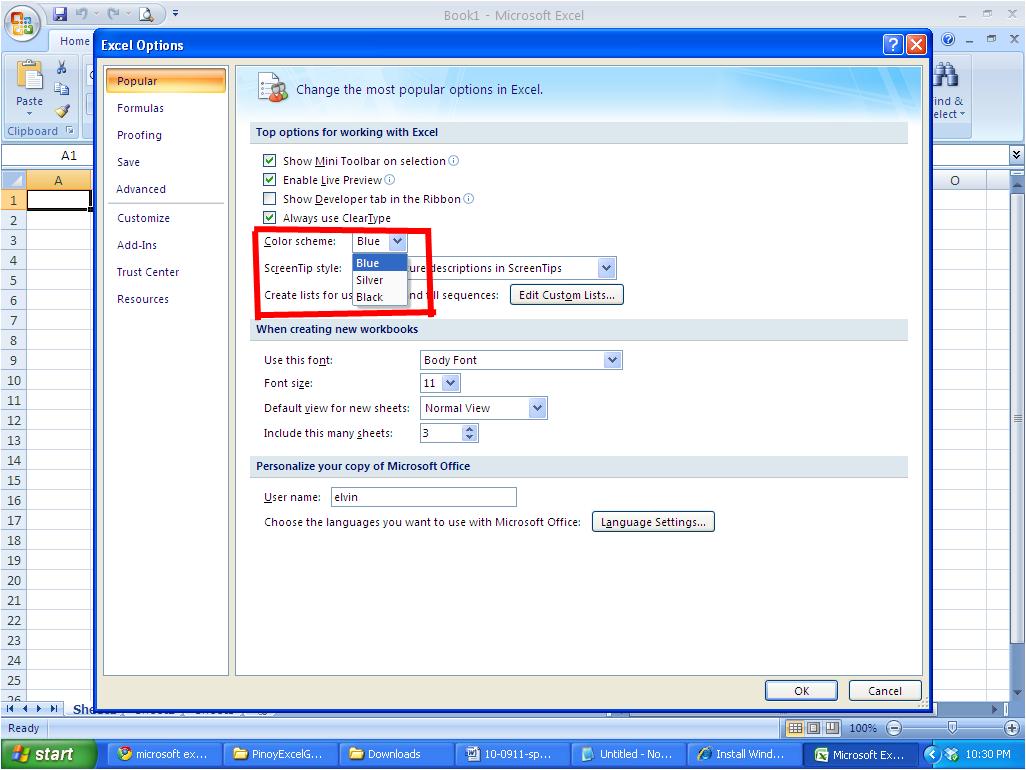
Task: Click the User name input field
Action: tap(424, 497)
